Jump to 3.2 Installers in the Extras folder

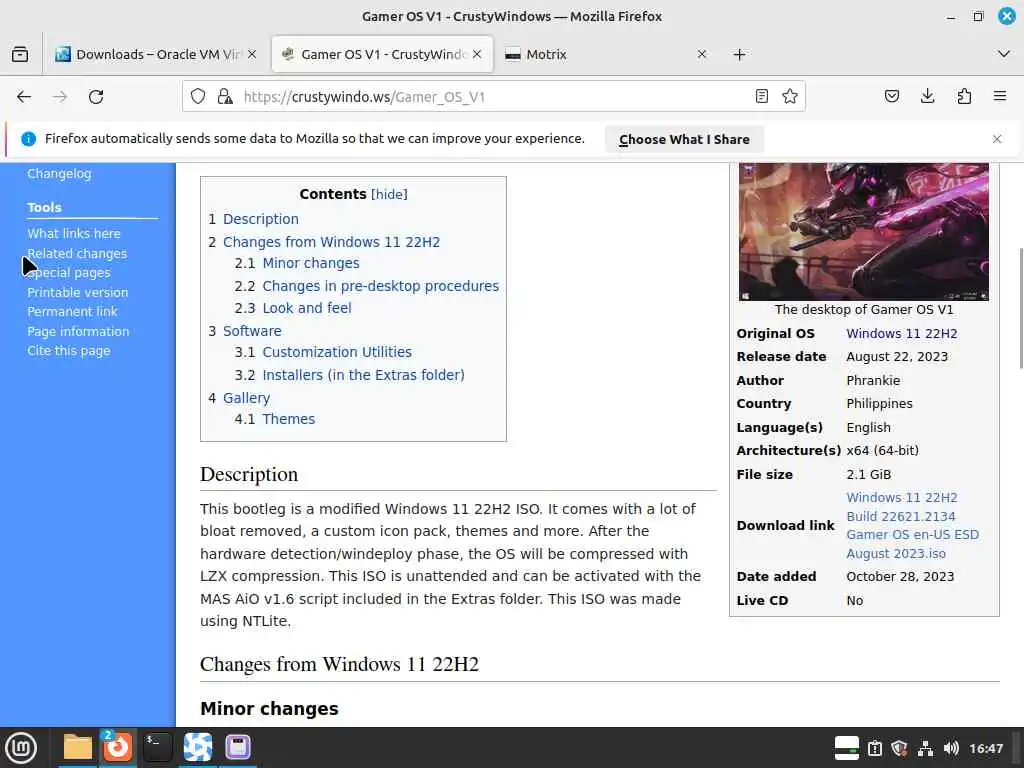coord(349,375)
